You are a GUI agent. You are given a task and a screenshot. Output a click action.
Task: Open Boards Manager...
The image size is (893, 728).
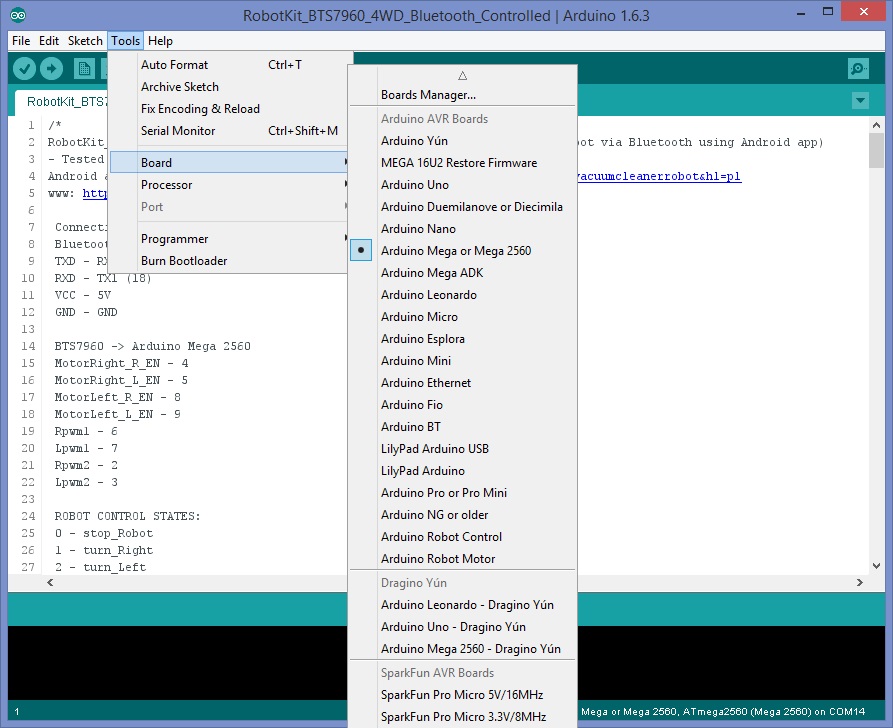click(x=462, y=95)
